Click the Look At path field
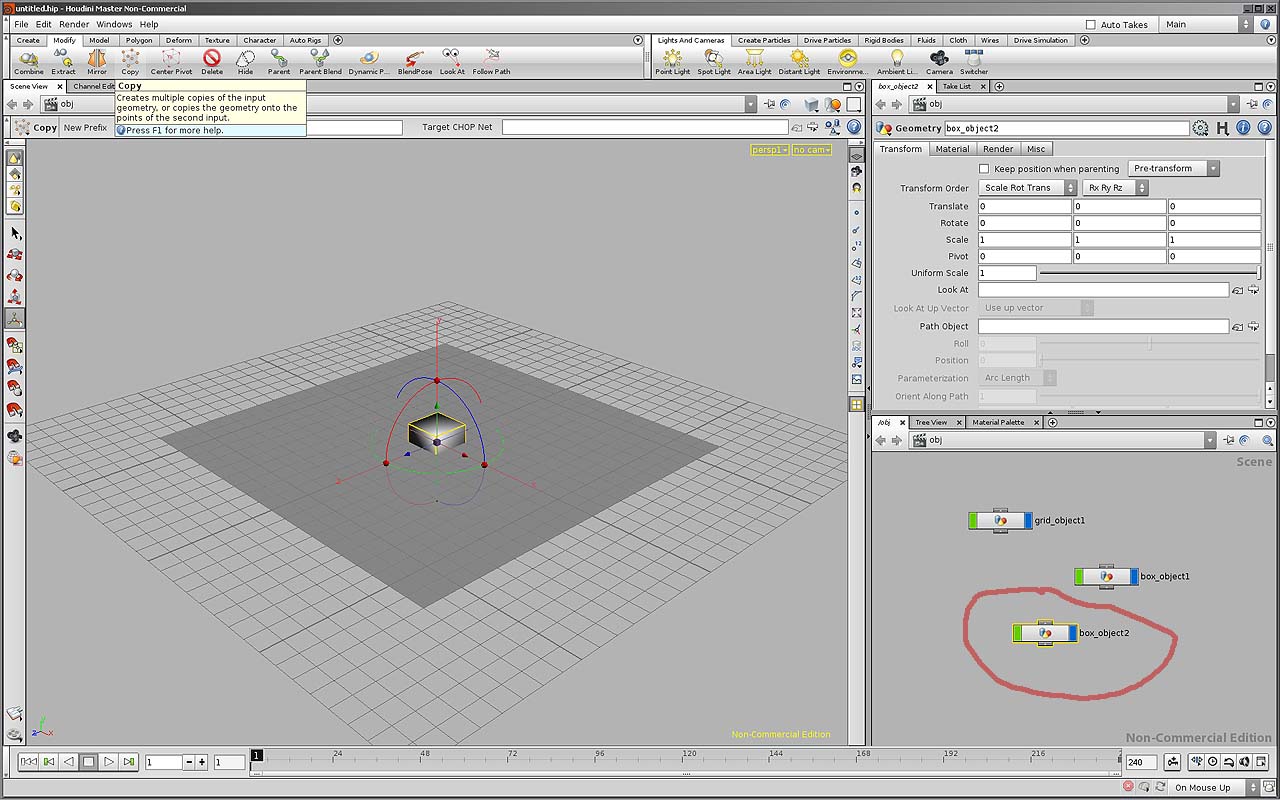 coord(1103,290)
